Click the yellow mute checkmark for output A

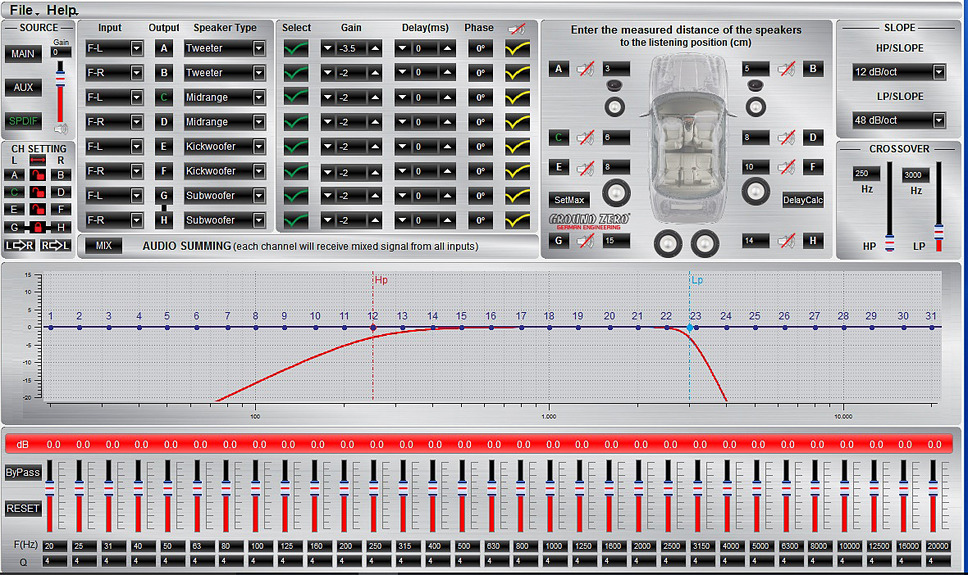click(x=516, y=48)
